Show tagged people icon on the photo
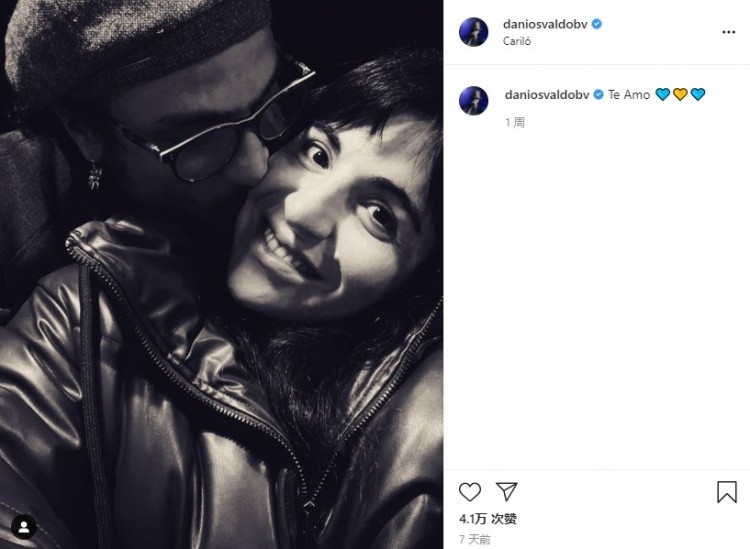The image size is (750, 549). pos(23,527)
